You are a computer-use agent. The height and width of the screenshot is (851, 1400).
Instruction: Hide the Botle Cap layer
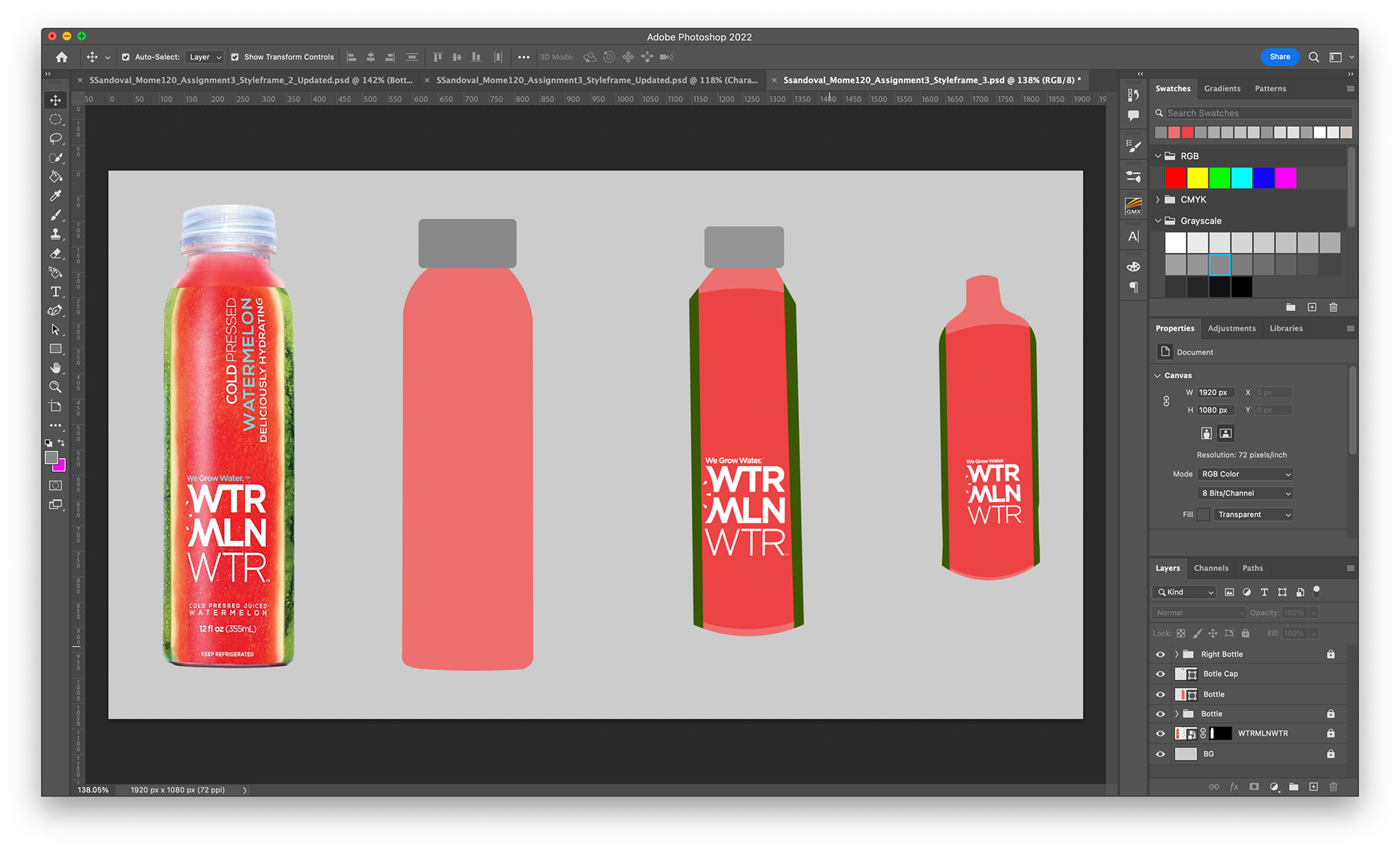[1160, 674]
